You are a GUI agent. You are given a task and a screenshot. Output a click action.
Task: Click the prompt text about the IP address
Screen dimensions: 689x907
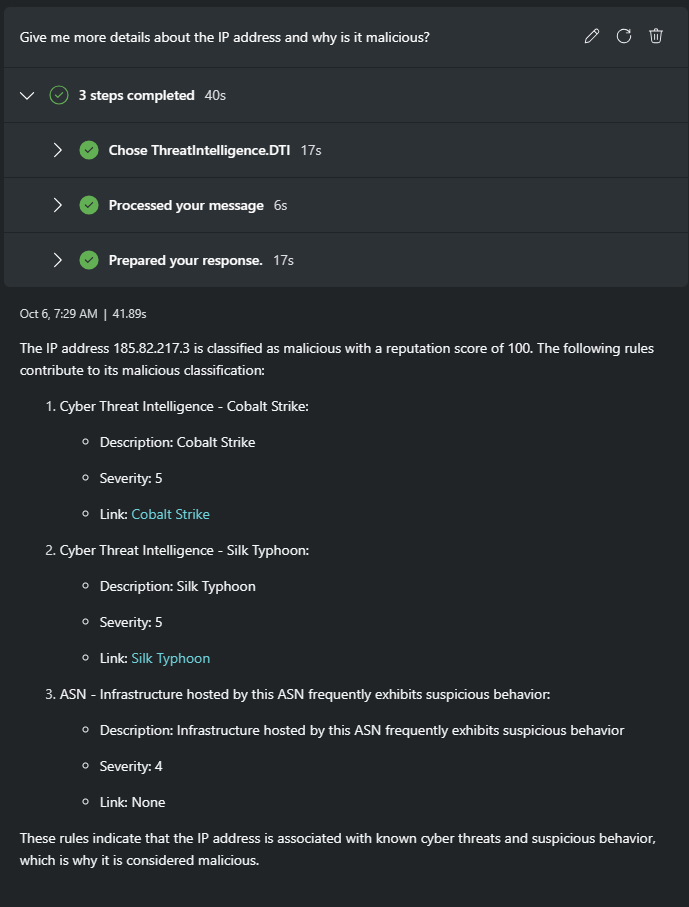click(225, 37)
